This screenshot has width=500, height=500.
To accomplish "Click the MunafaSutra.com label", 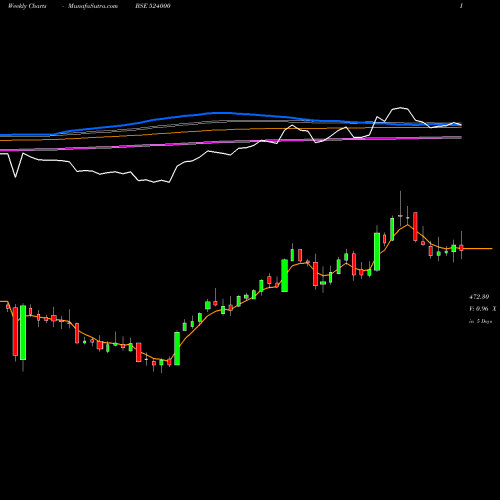I will (93, 6).
